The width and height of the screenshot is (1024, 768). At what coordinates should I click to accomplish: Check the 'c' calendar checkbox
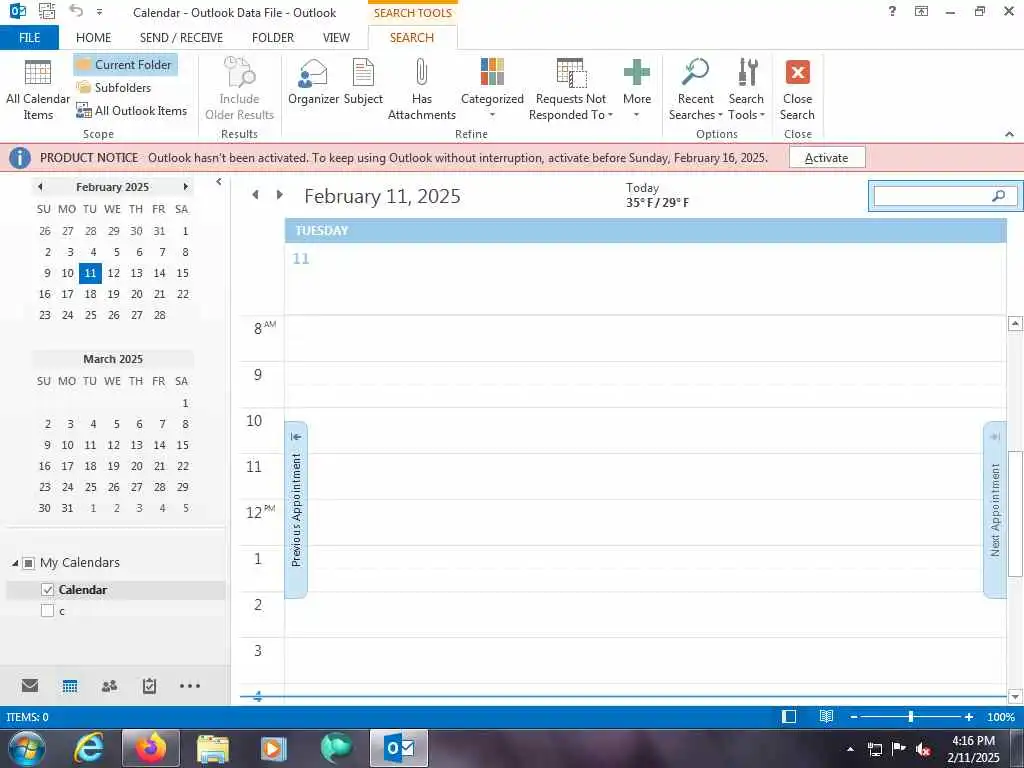tap(47, 611)
